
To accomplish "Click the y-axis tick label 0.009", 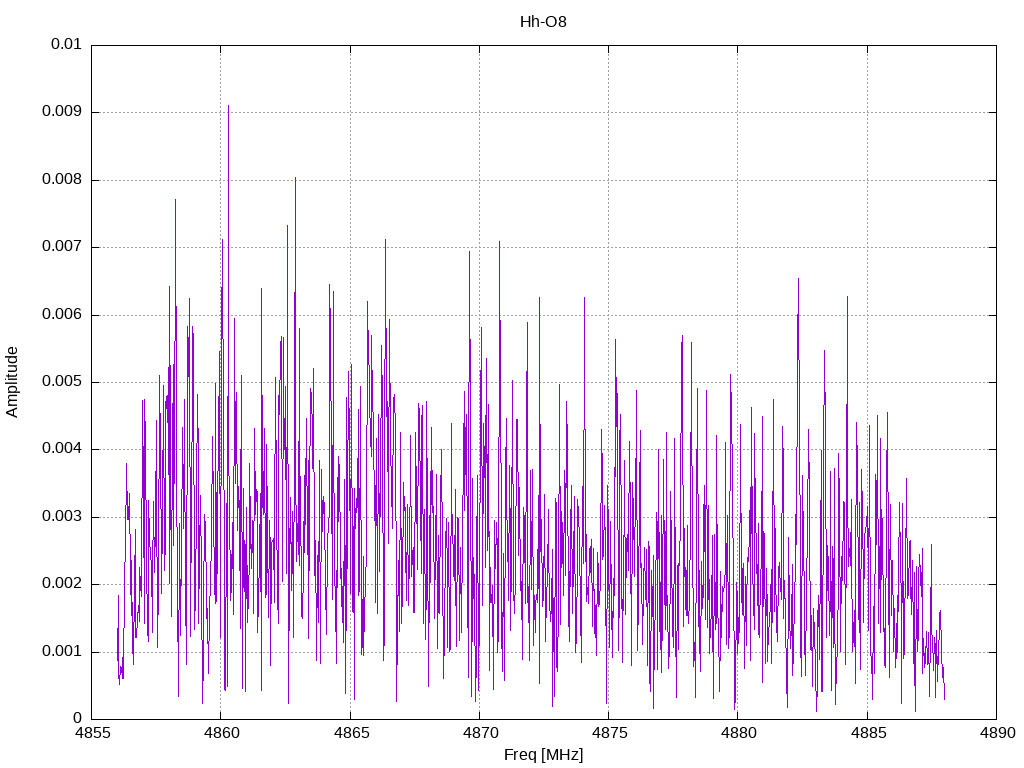I will (x=61, y=112).
